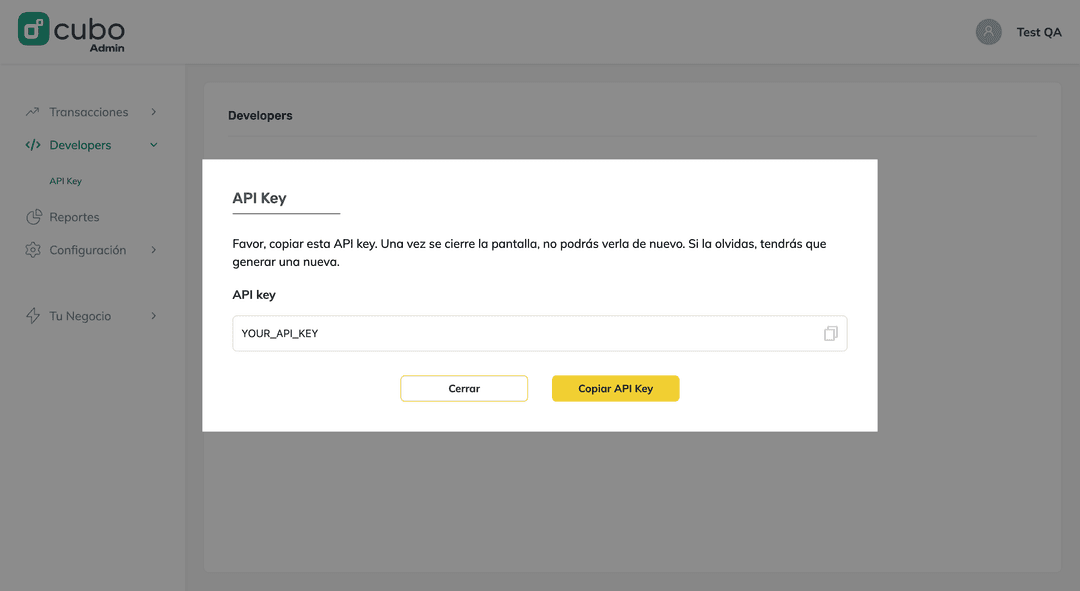
Task: Select Reportes in the sidebar
Action: [74, 217]
